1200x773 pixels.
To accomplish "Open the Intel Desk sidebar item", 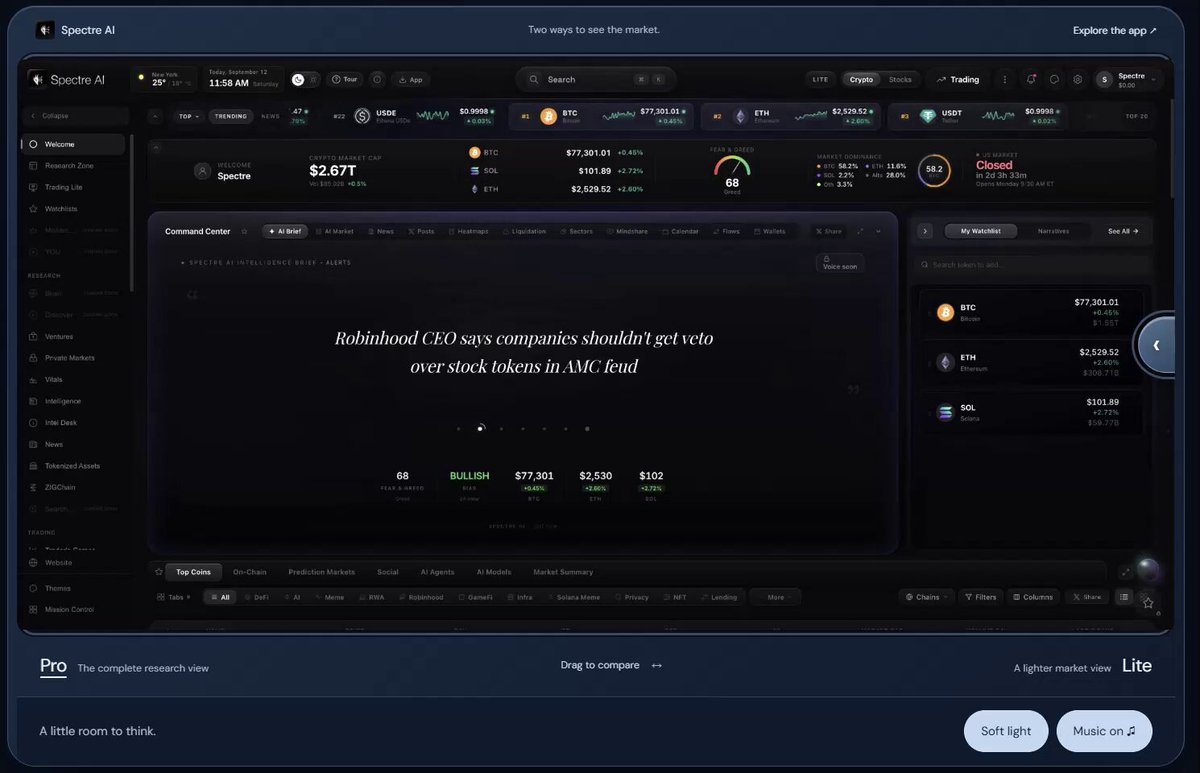I will click(x=61, y=423).
